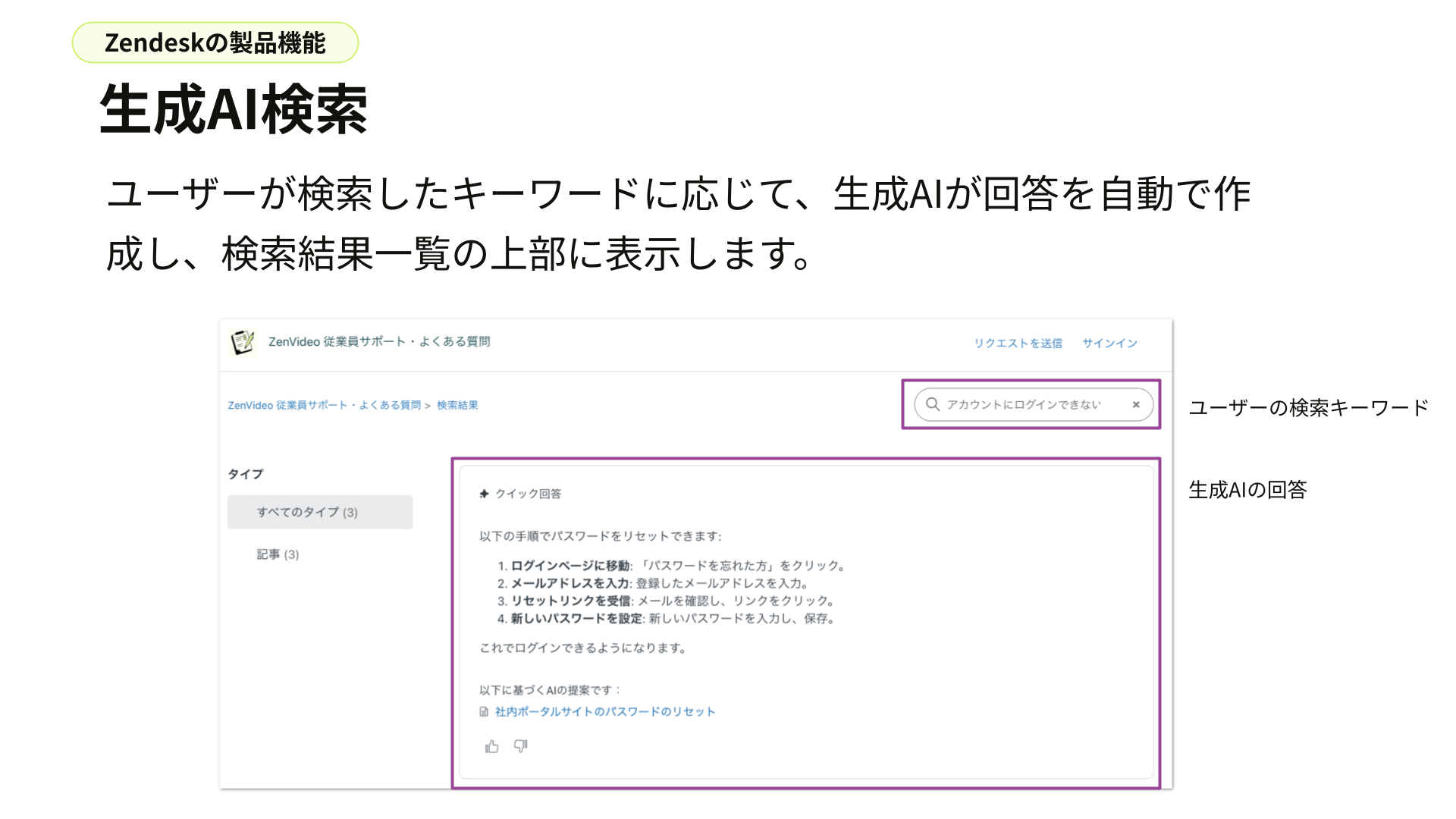Screen dimensions: 1456x819
Task: Click breadcrumb ZenVideo 従業員サポート・よくある質問
Action: click(326, 405)
